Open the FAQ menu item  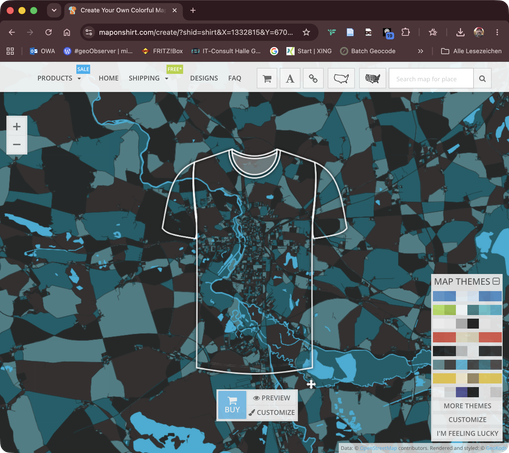[x=235, y=78]
